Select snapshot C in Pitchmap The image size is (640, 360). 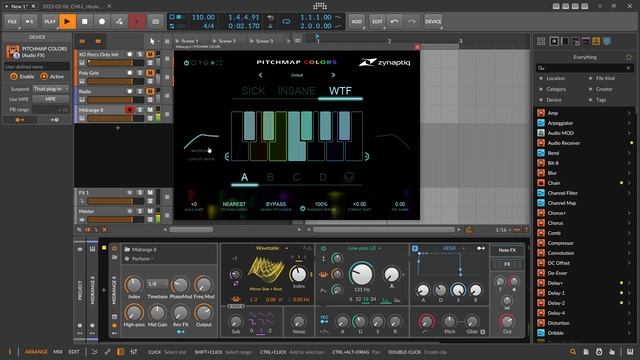[x=296, y=177]
